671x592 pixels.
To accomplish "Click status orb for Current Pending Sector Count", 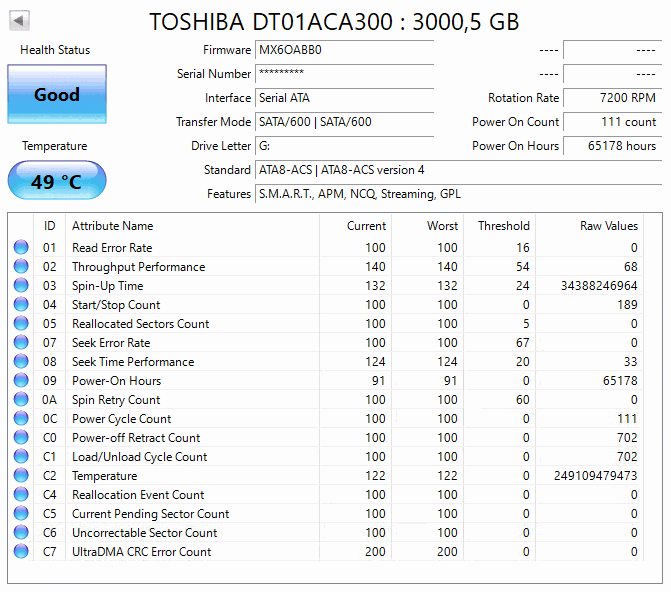I will pyautogui.click(x=21, y=513).
